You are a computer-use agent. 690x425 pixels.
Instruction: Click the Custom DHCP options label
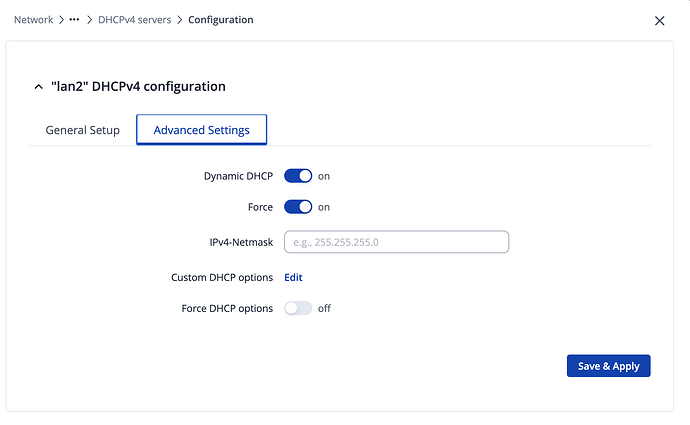click(221, 277)
